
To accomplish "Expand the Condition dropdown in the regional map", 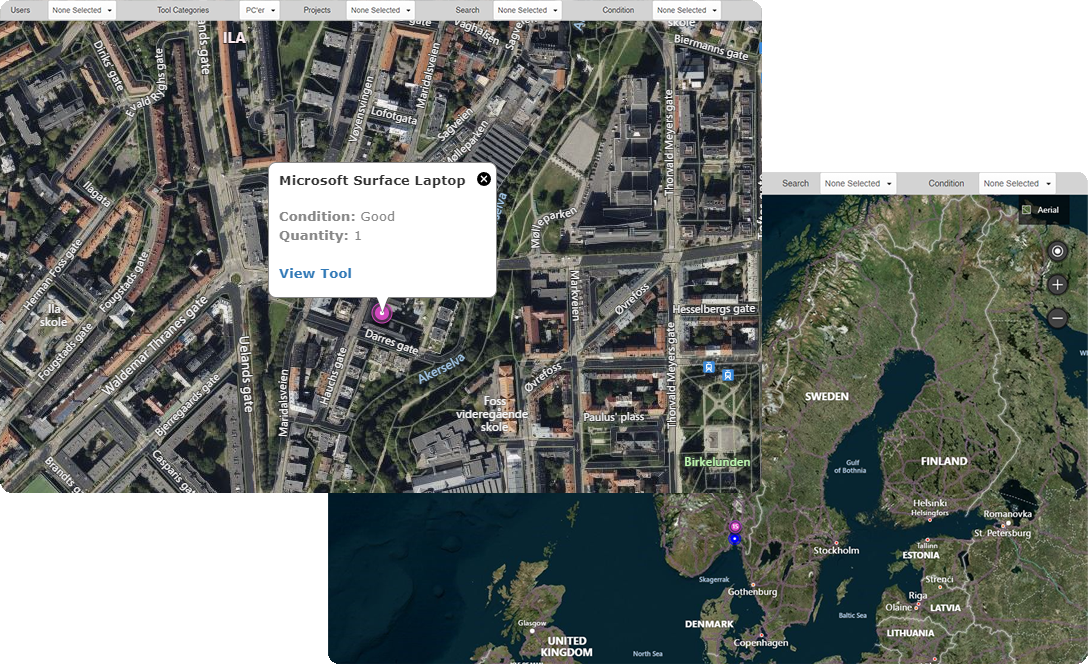I will (1017, 184).
